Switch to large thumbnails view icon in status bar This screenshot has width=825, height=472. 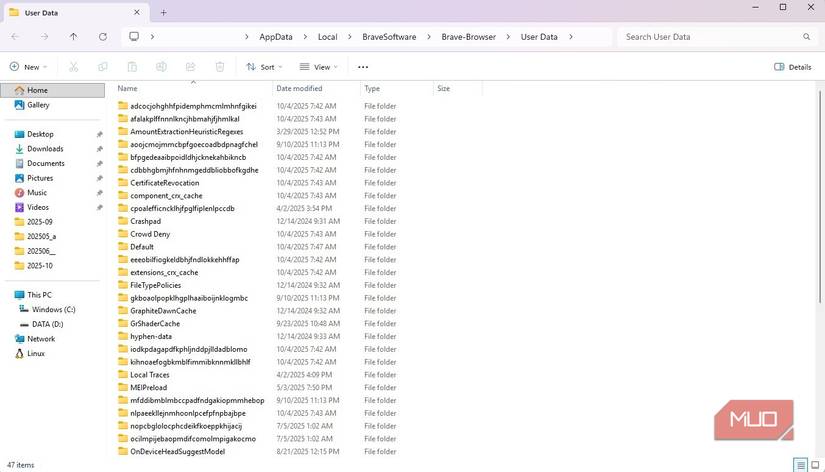pos(815,465)
